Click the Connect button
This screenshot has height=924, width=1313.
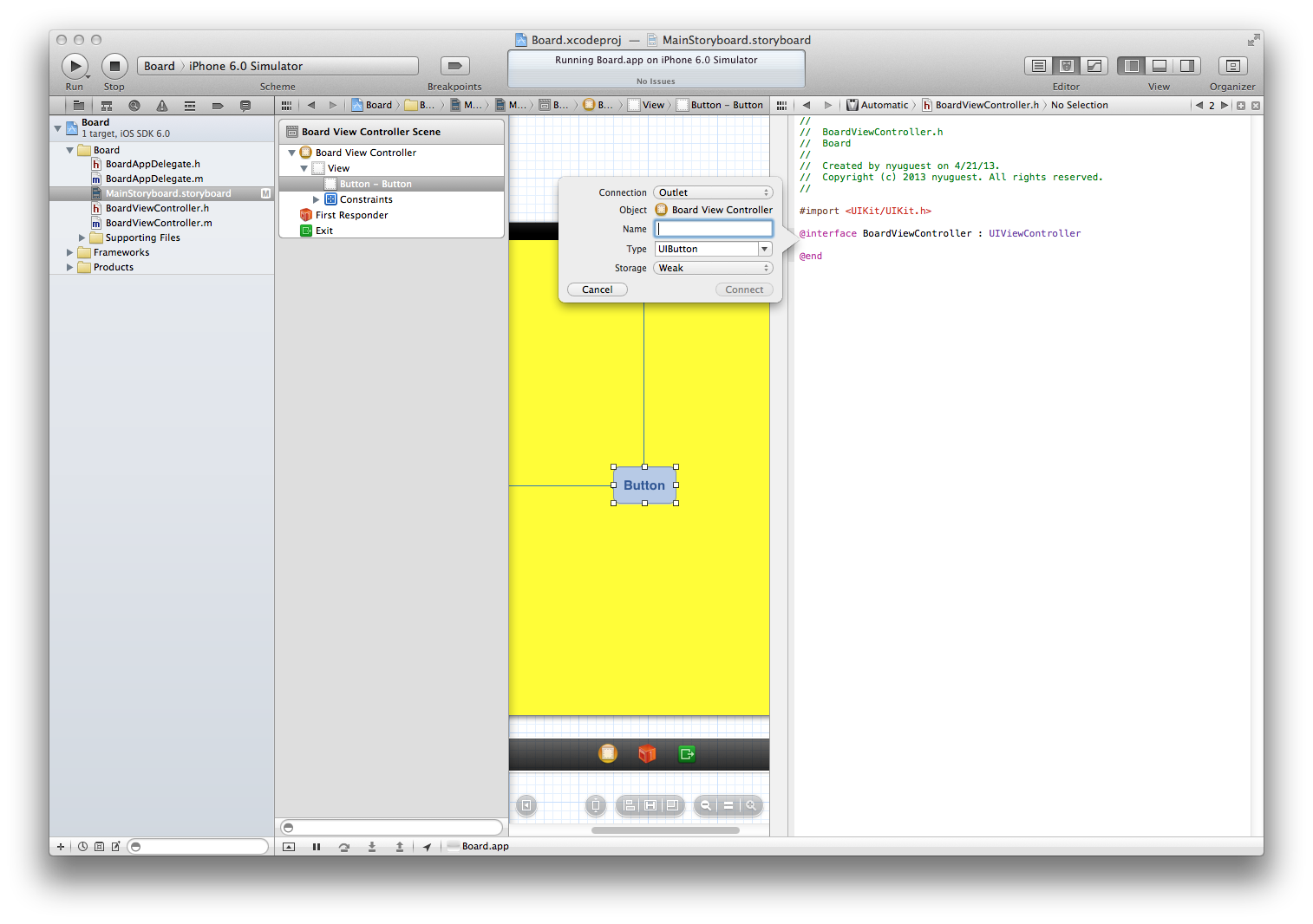pyautogui.click(x=744, y=290)
